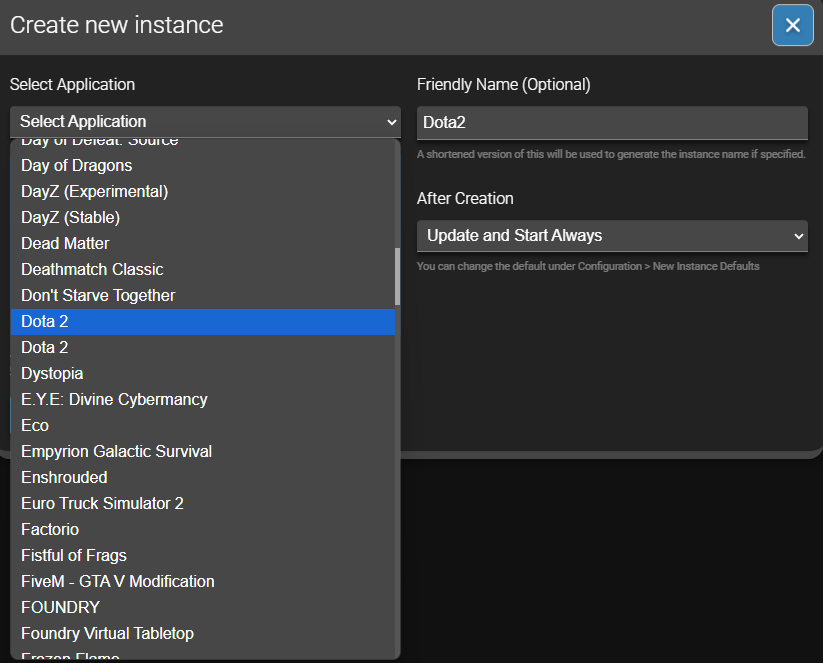Choose Euro Truck Simulator 2
This screenshot has width=823, height=663.
click(203, 503)
